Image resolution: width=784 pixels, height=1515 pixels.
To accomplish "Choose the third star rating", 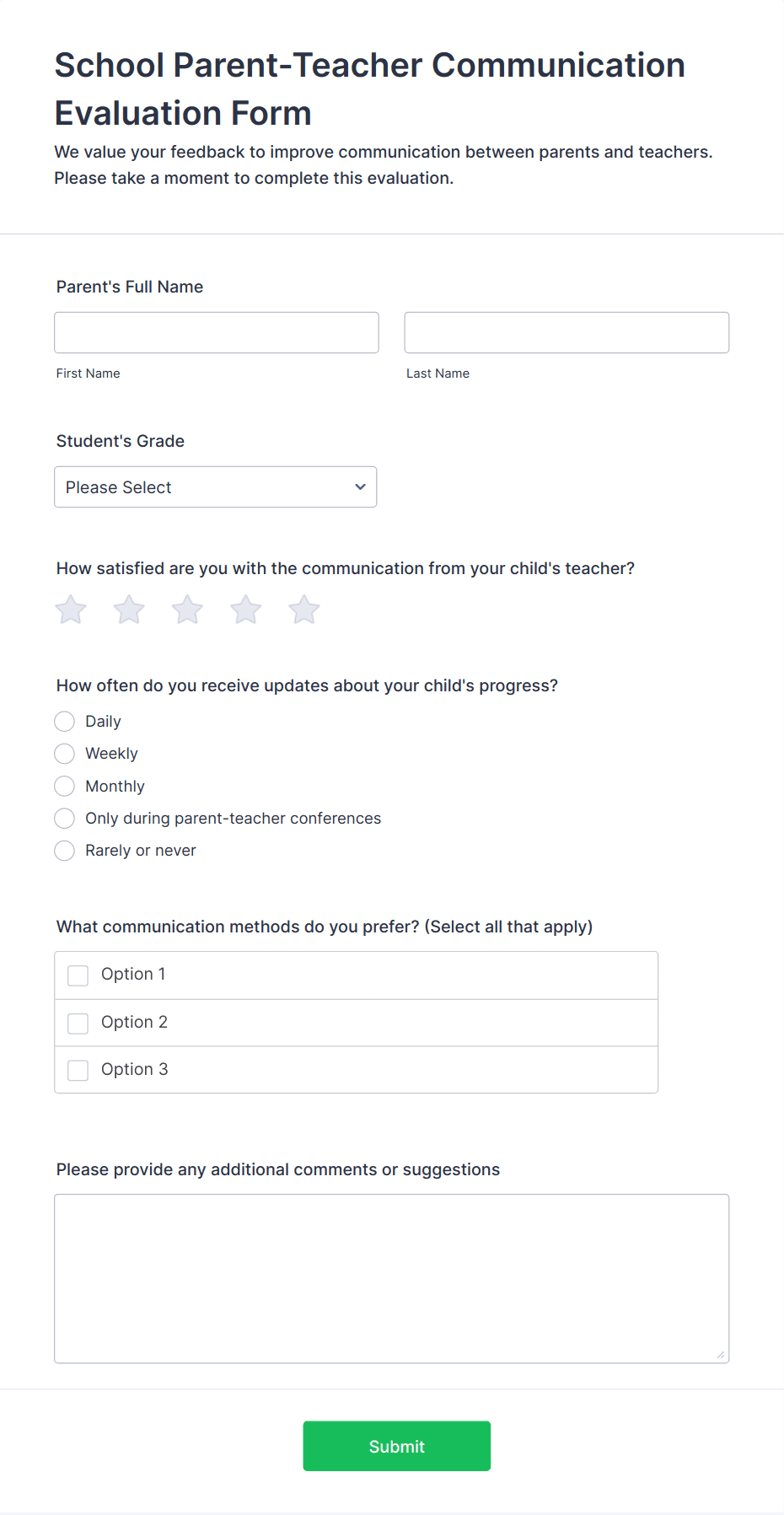I will 187,610.
